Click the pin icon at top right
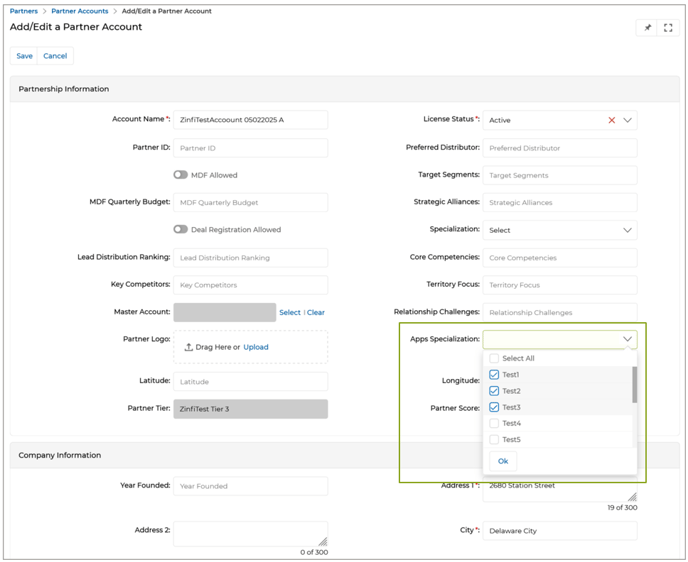 point(647,28)
